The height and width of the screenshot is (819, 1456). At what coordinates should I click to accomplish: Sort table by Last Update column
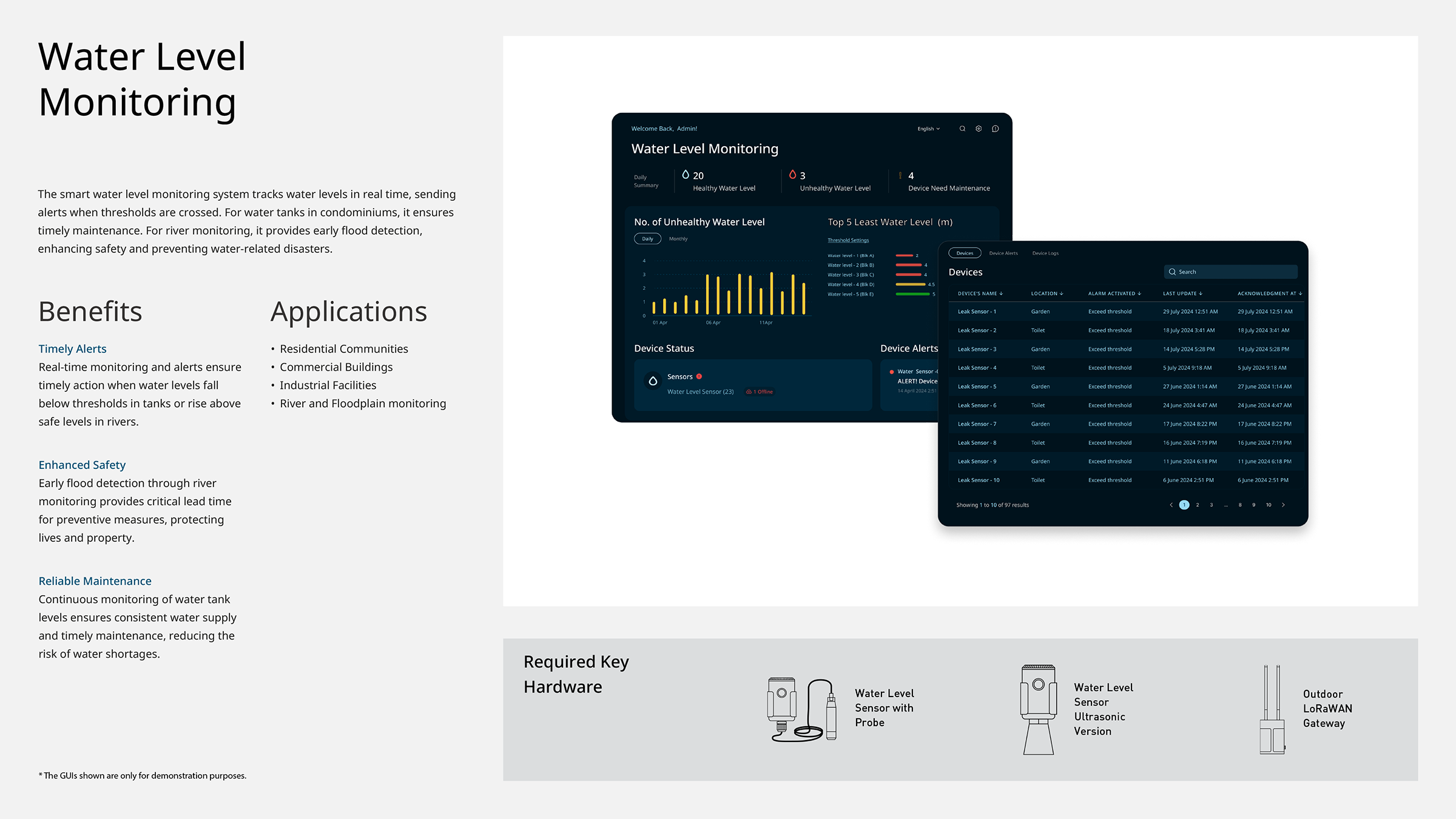tap(1201, 294)
